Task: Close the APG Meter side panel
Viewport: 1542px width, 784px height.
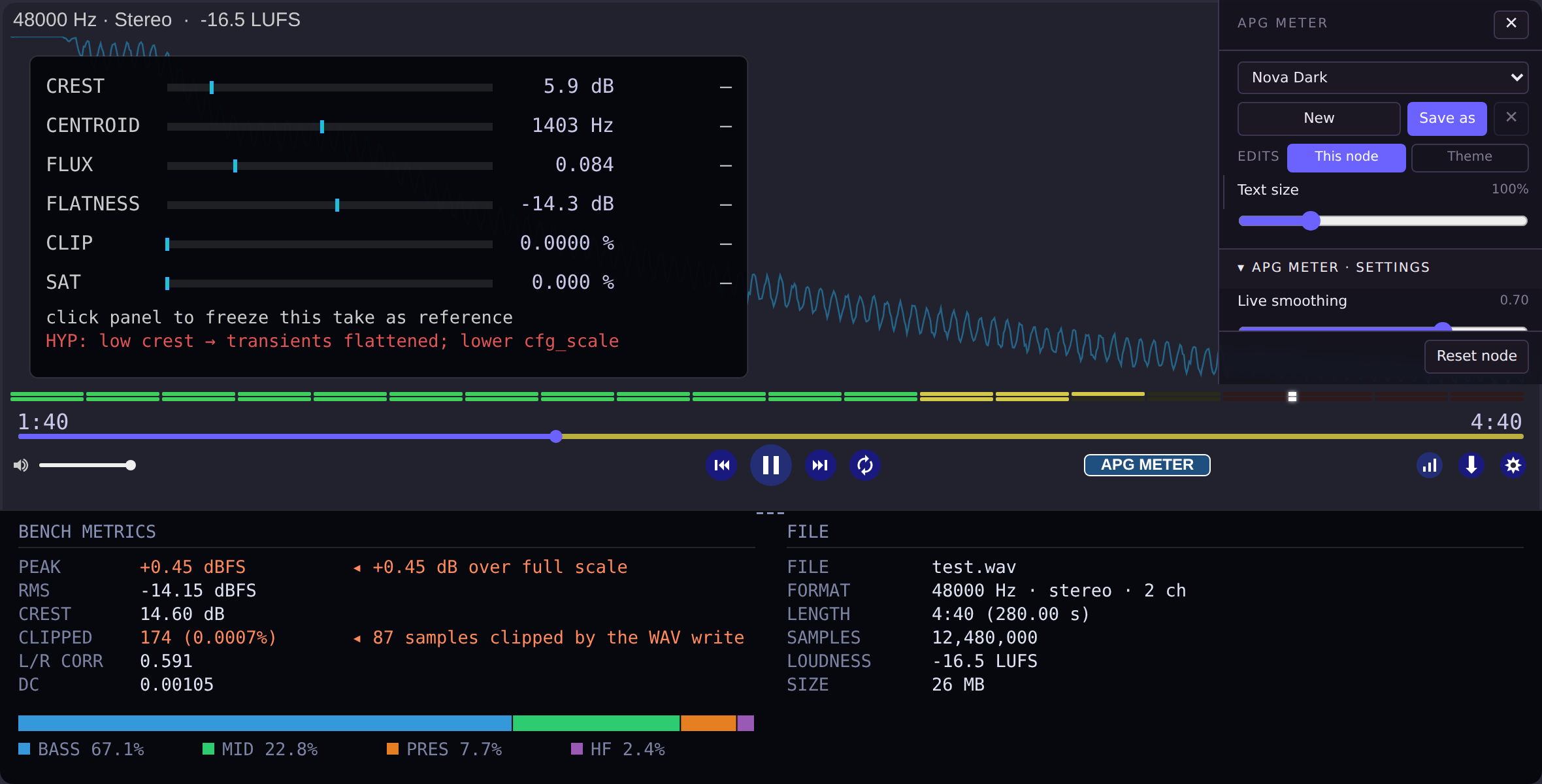Action: pyautogui.click(x=1511, y=24)
